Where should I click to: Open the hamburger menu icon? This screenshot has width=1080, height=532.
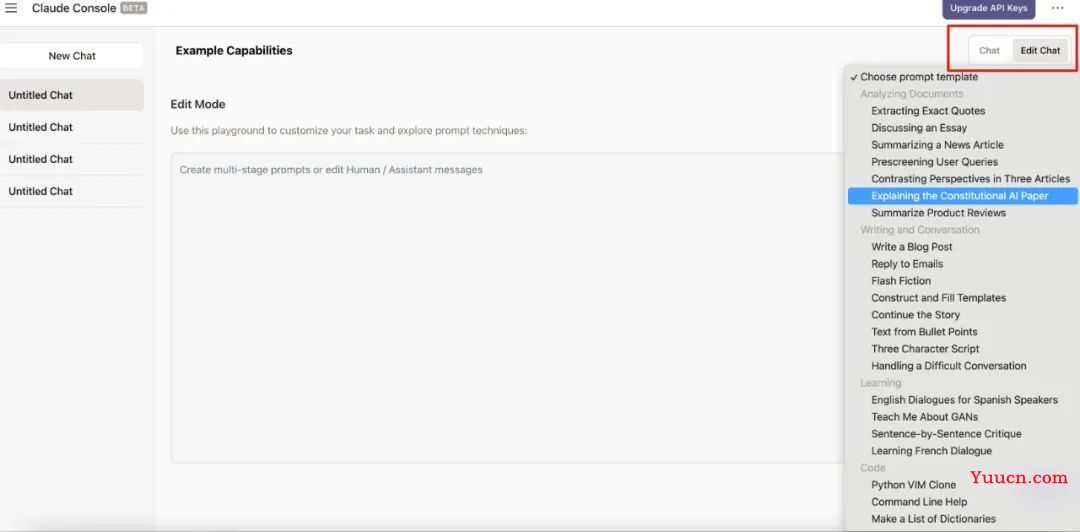click(11, 8)
